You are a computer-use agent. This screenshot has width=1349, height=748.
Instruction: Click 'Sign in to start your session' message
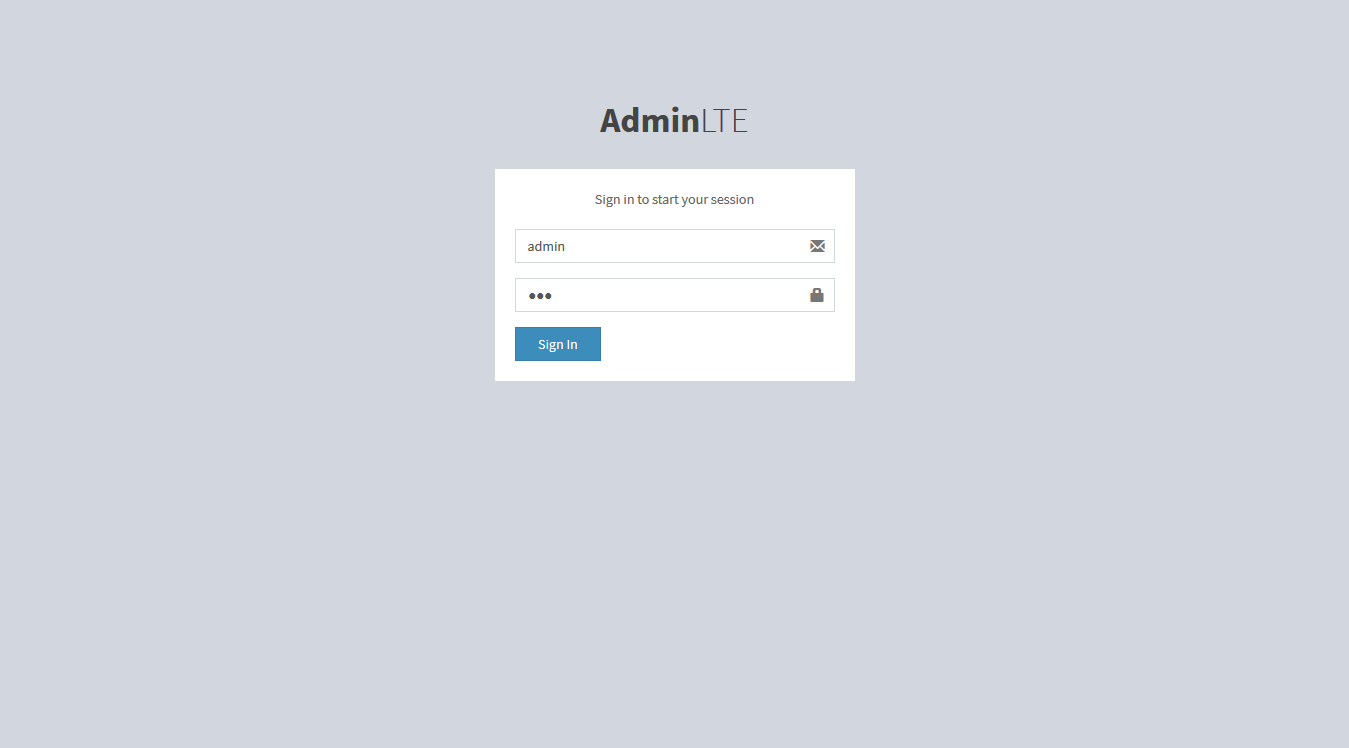[674, 199]
